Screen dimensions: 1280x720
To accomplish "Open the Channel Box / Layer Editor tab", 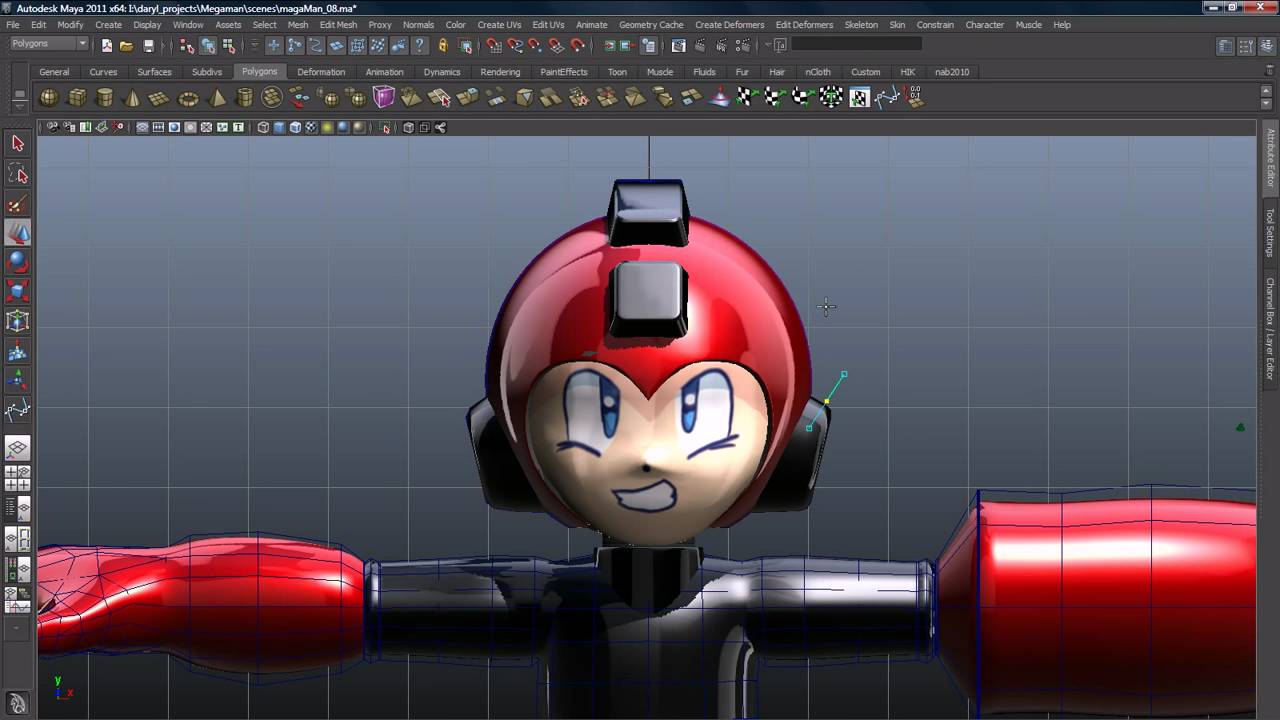I will coord(1270,328).
